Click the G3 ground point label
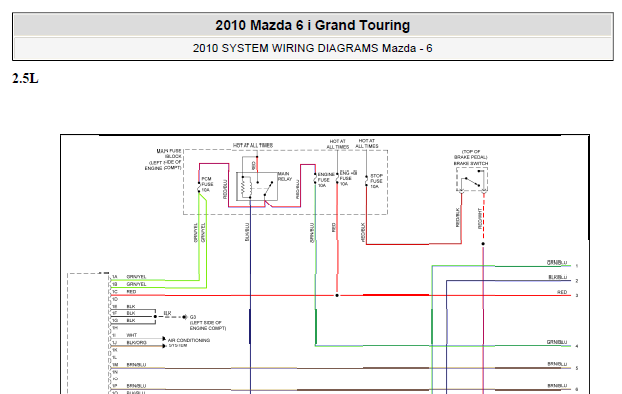Viewport: 622px width, 394px height. 193,317
